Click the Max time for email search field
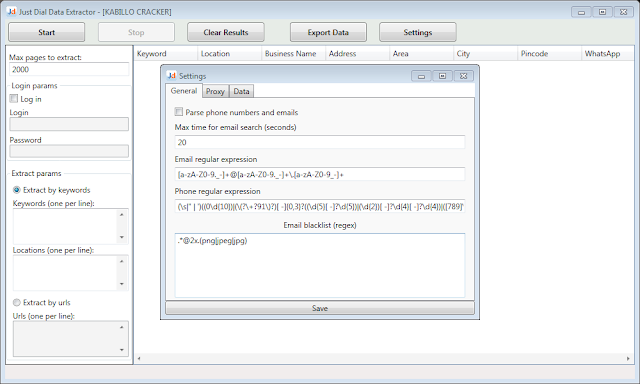640x384 pixels. coord(320,142)
